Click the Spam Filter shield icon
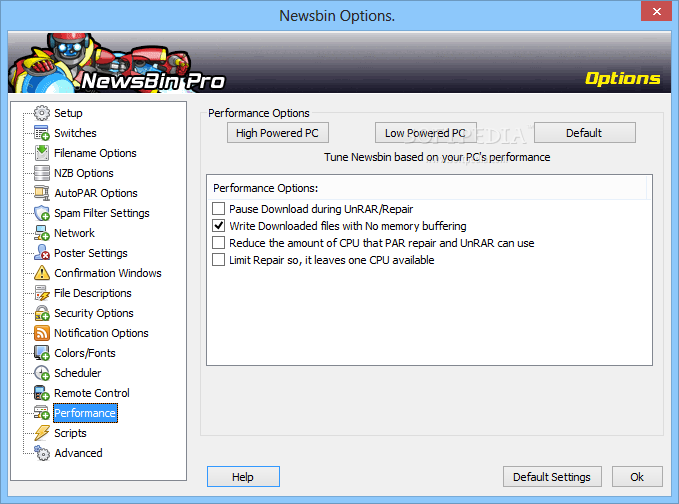This screenshot has height=504, width=679. (x=42, y=213)
